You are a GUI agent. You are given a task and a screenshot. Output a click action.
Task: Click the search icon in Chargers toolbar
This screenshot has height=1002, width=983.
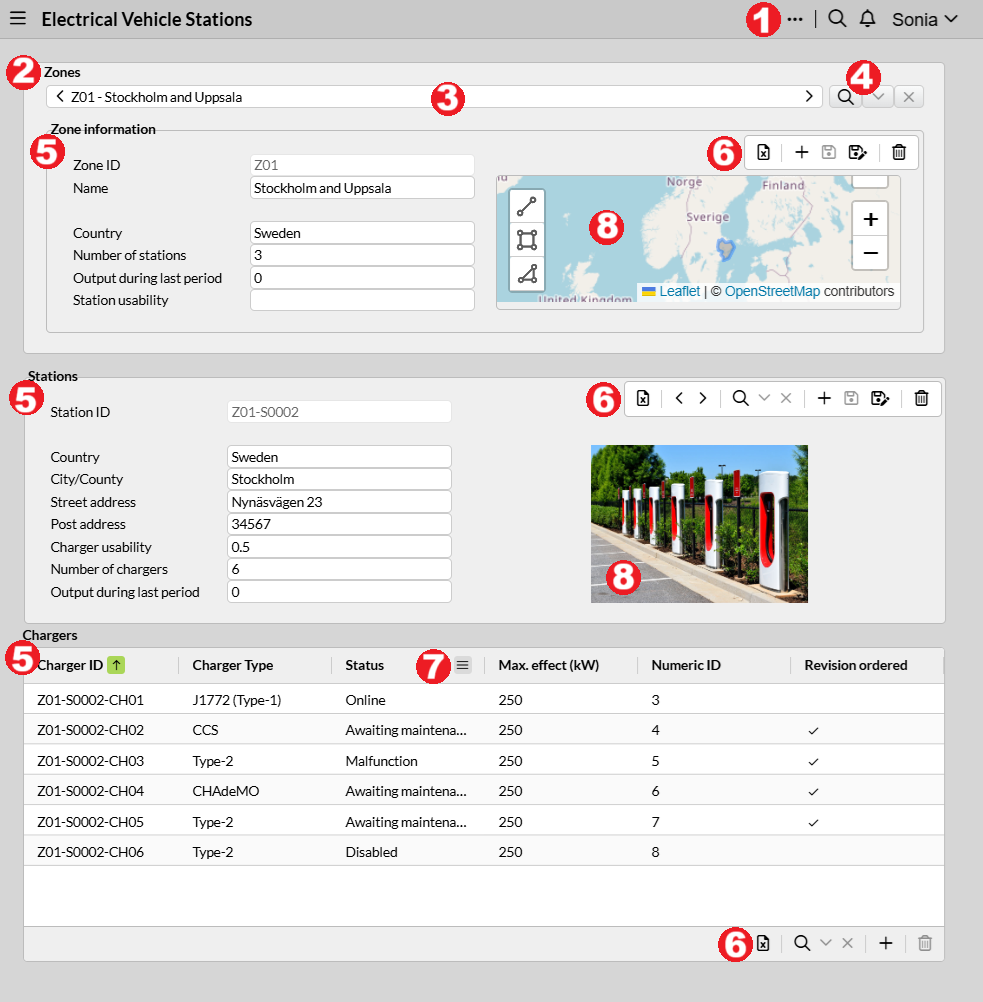click(x=801, y=943)
